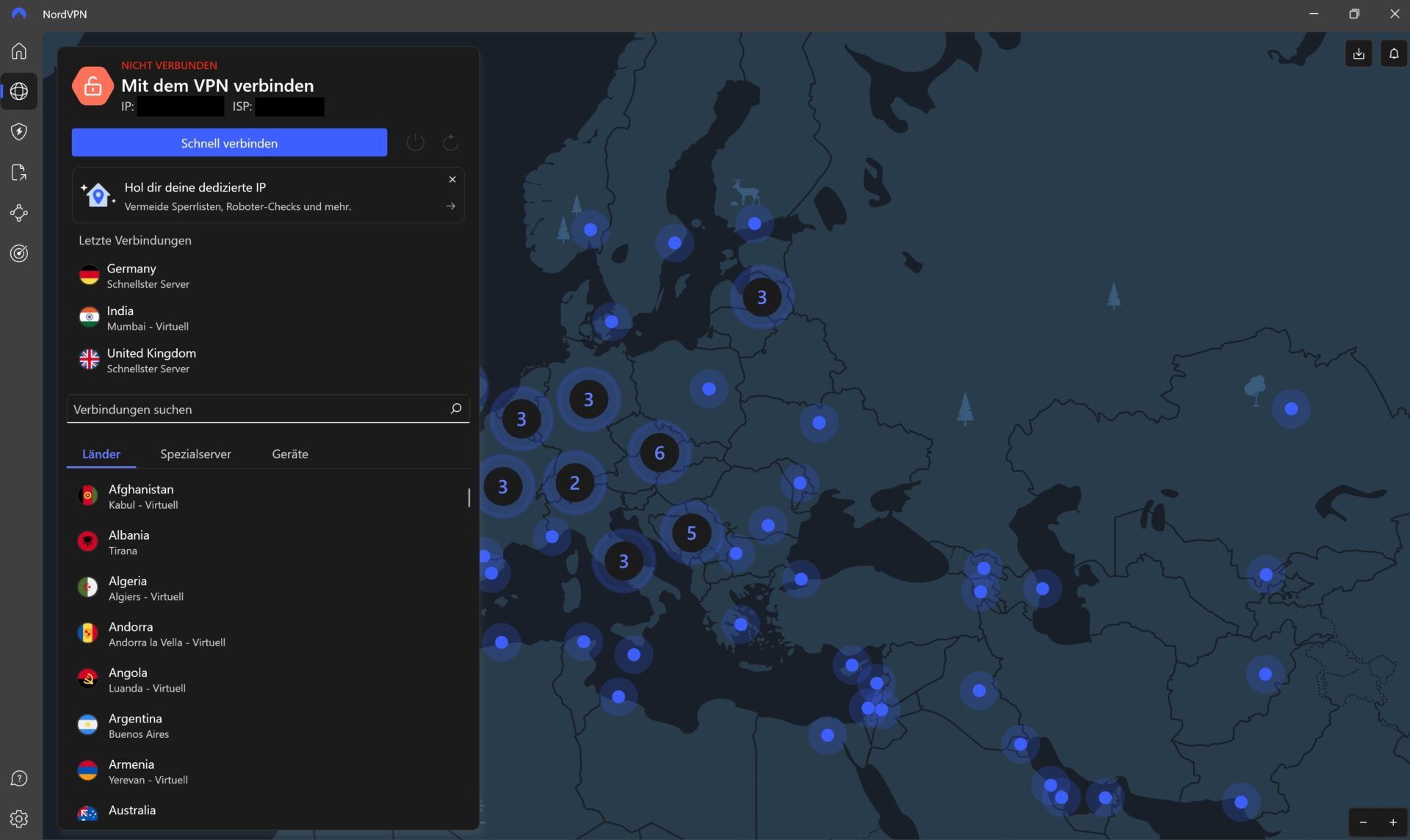Switch to the Länder tab
This screenshot has height=840, width=1410.
[101, 454]
